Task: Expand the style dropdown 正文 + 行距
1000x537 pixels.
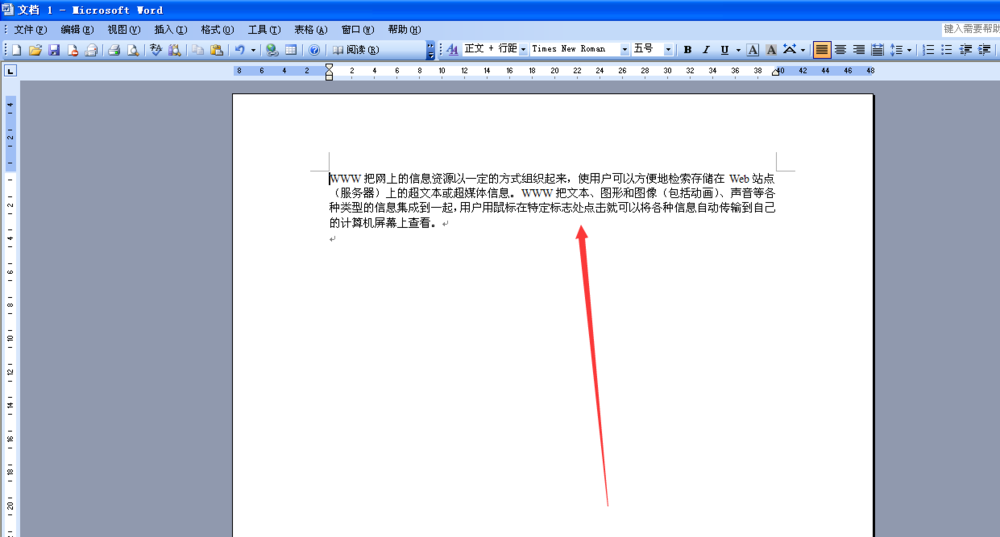Action: tap(523, 50)
